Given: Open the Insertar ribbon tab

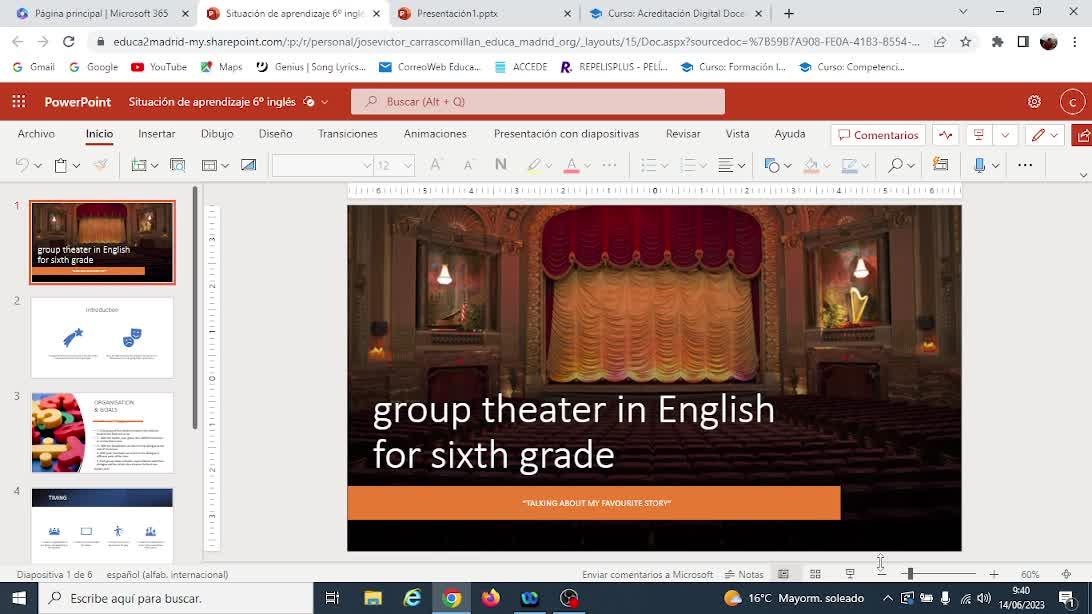Looking at the screenshot, I should 156,134.
